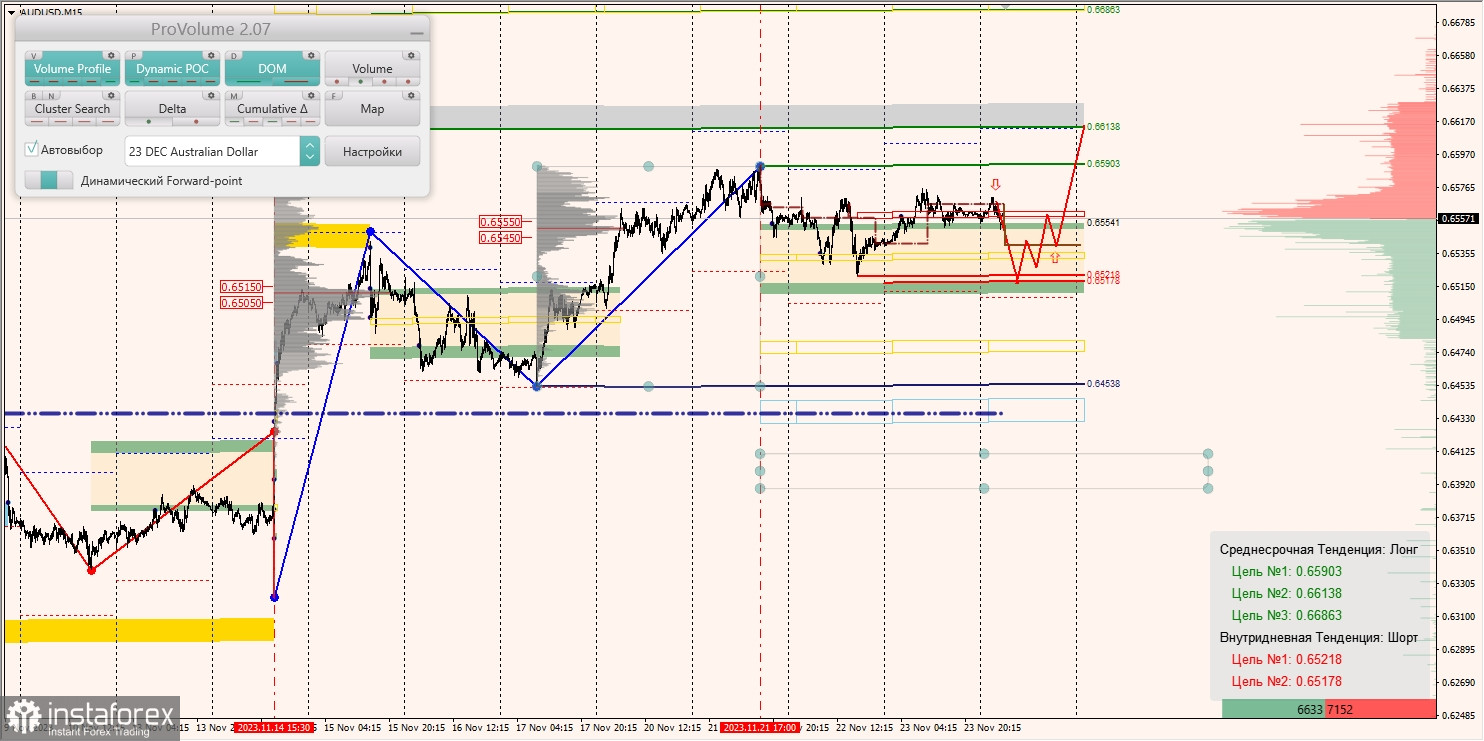Click the 0.65150 boxed price label
This screenshot has height=741, width=1484.
241,286
